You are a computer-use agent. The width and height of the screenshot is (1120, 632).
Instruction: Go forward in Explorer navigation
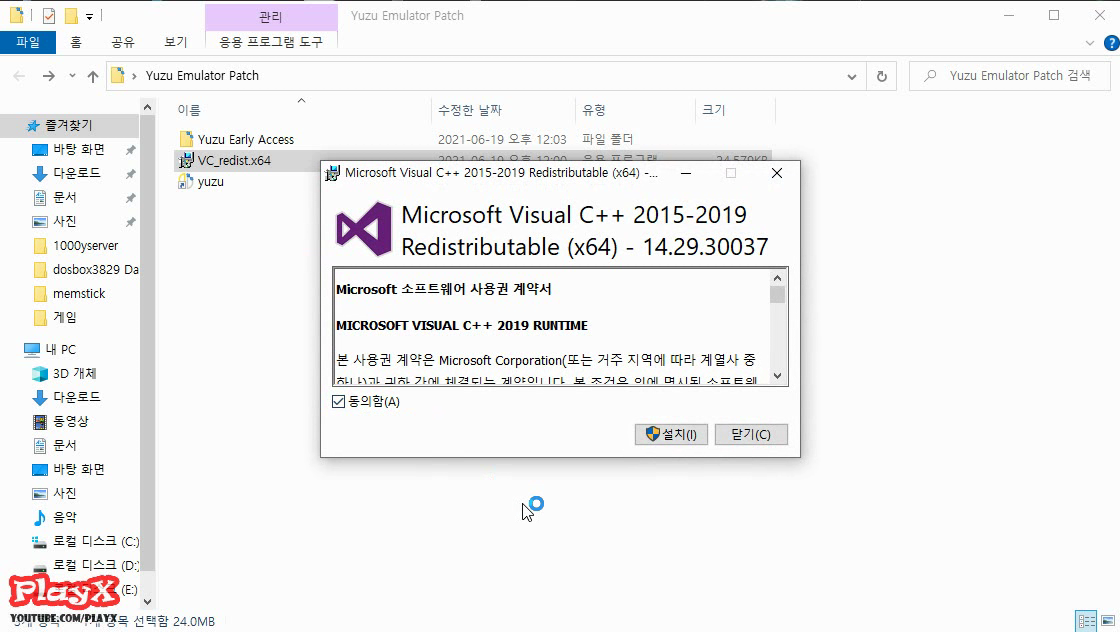[x=48, y=76]
